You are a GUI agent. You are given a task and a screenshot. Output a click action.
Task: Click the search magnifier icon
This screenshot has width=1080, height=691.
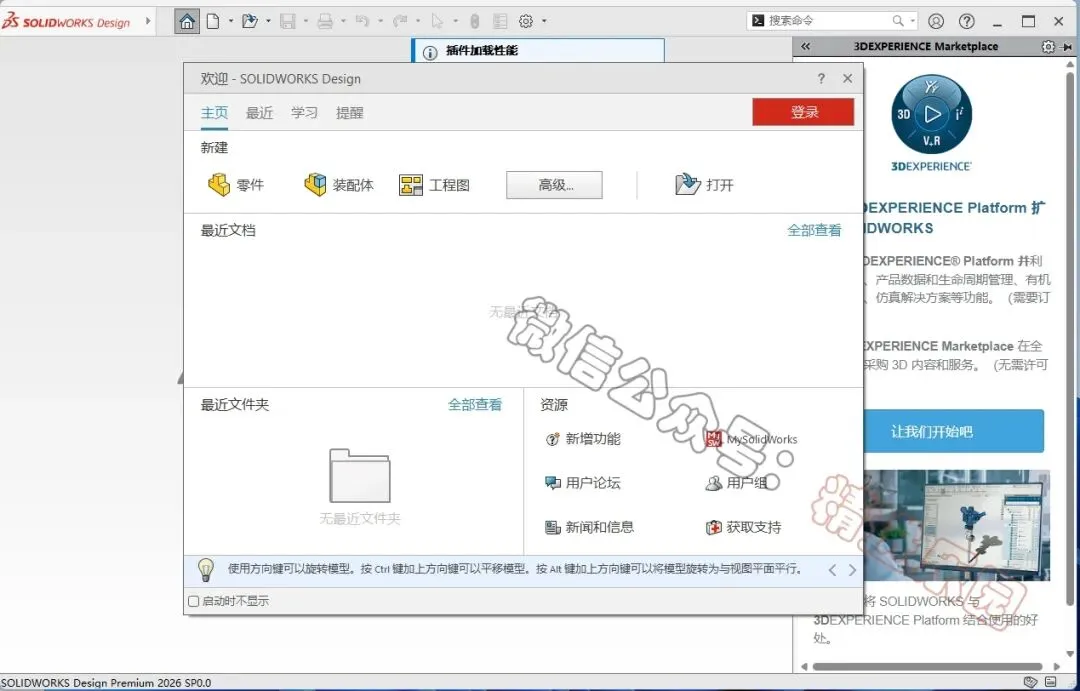(897, 21)
